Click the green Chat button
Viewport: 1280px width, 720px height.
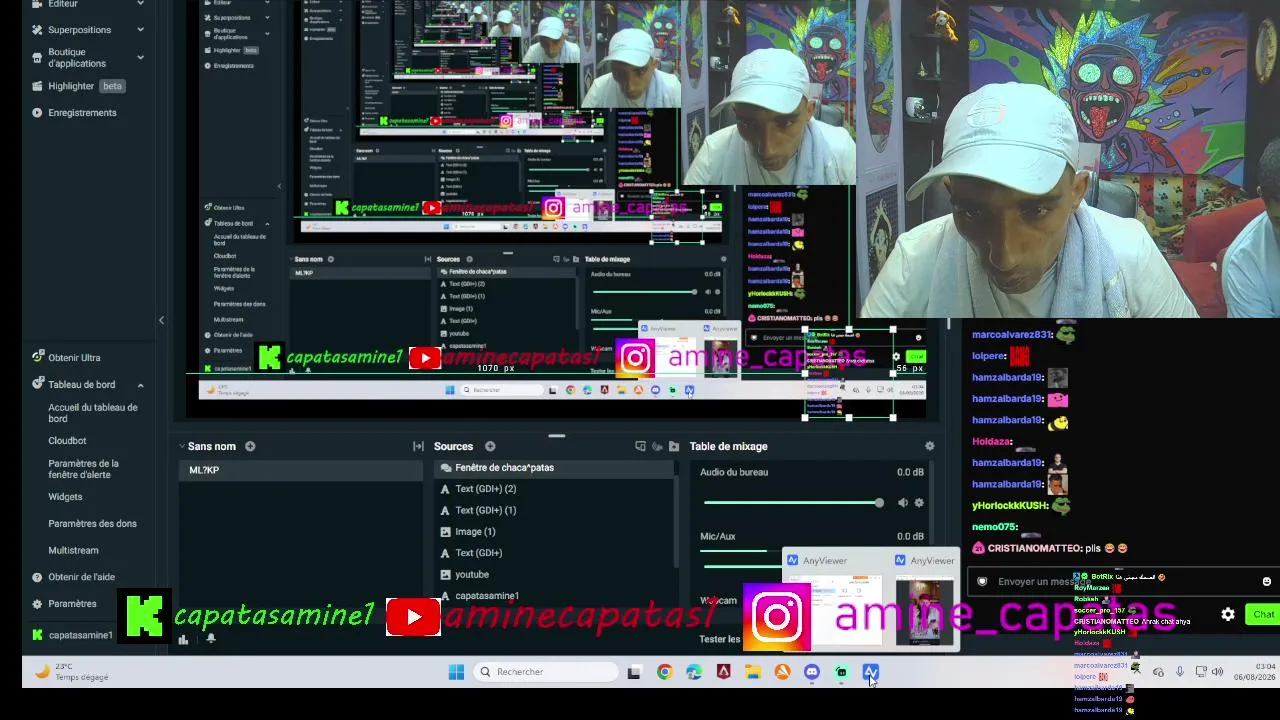point(1263,615)
